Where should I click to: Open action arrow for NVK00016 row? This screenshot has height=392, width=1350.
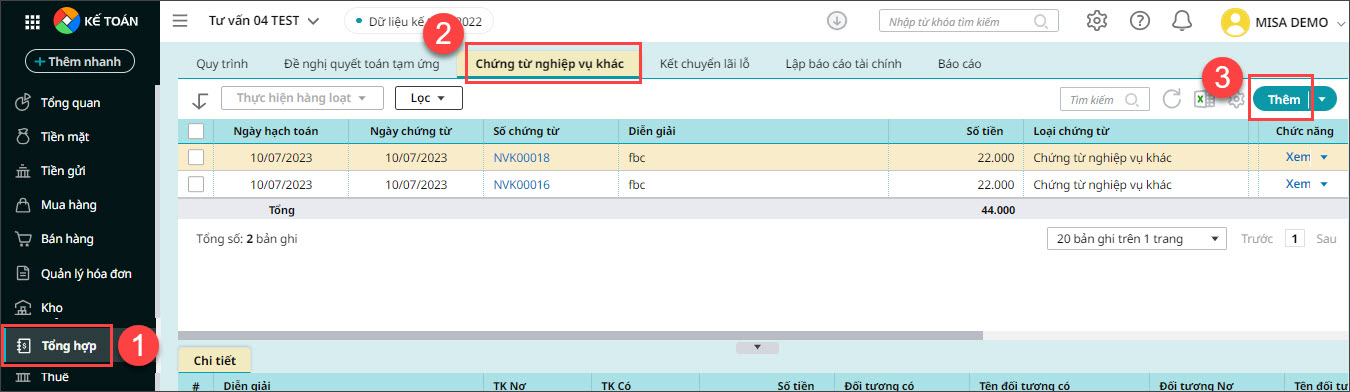tap(1324, 184)
